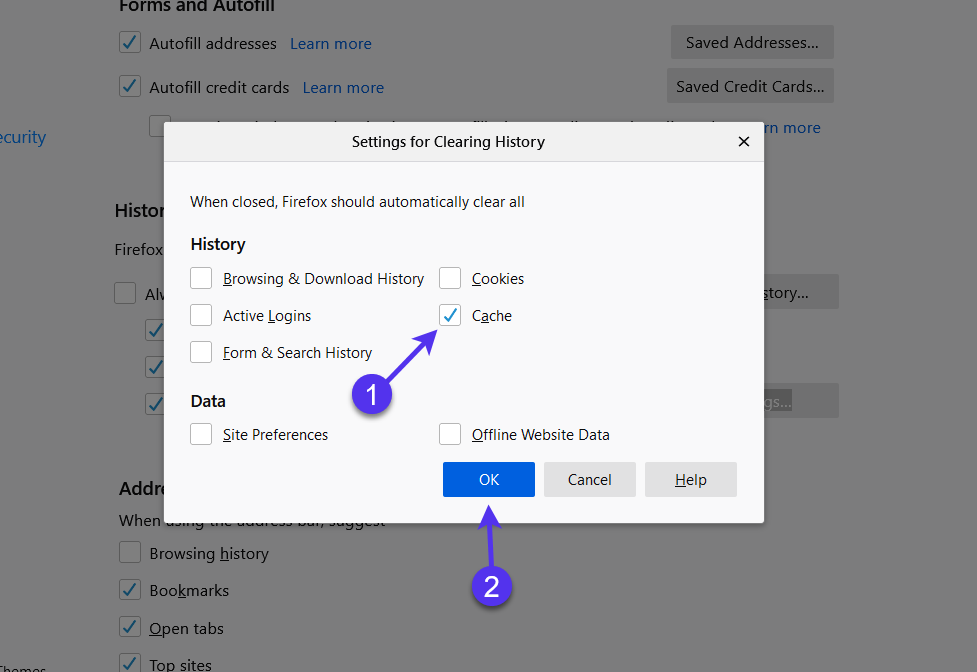Uncheck the Autofill addresses option

point(129,42)
